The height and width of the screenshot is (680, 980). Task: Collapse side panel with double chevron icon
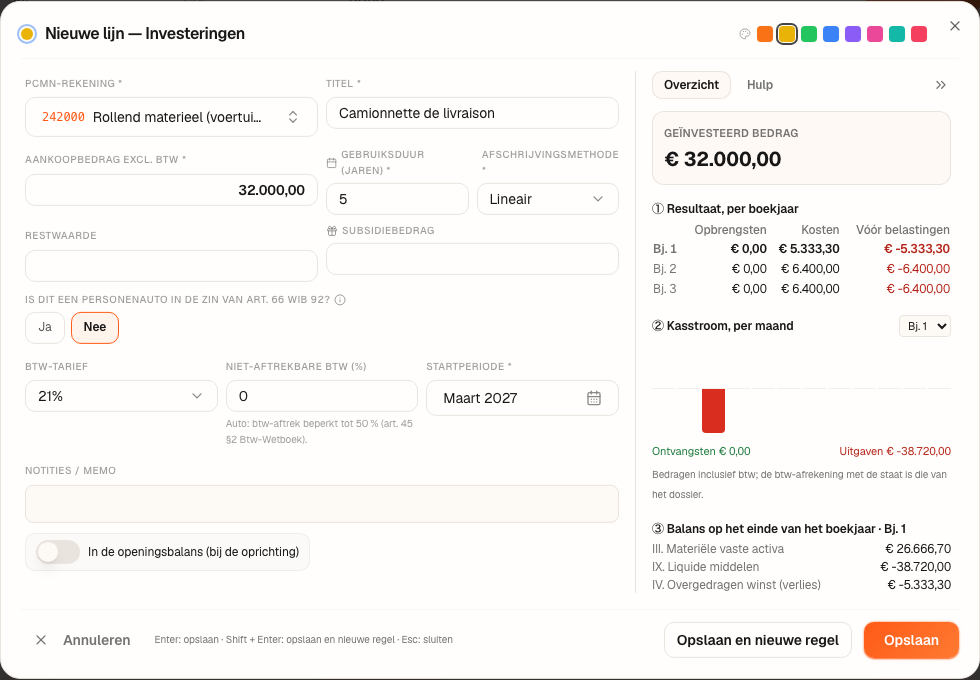coord(941,85)
